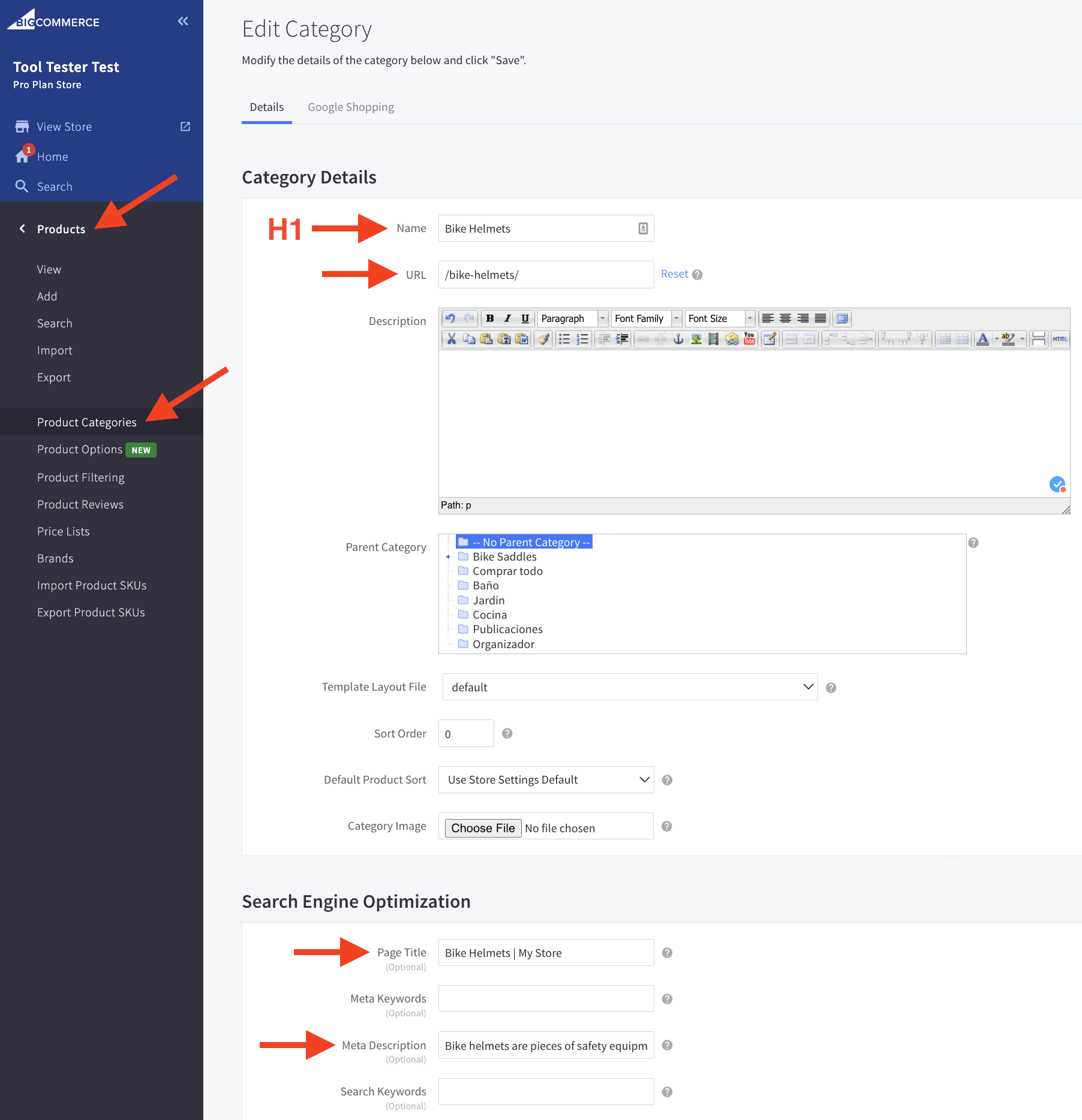
Task: Switch to the Google Shopping tab
Action: click(x=351, y=107)
